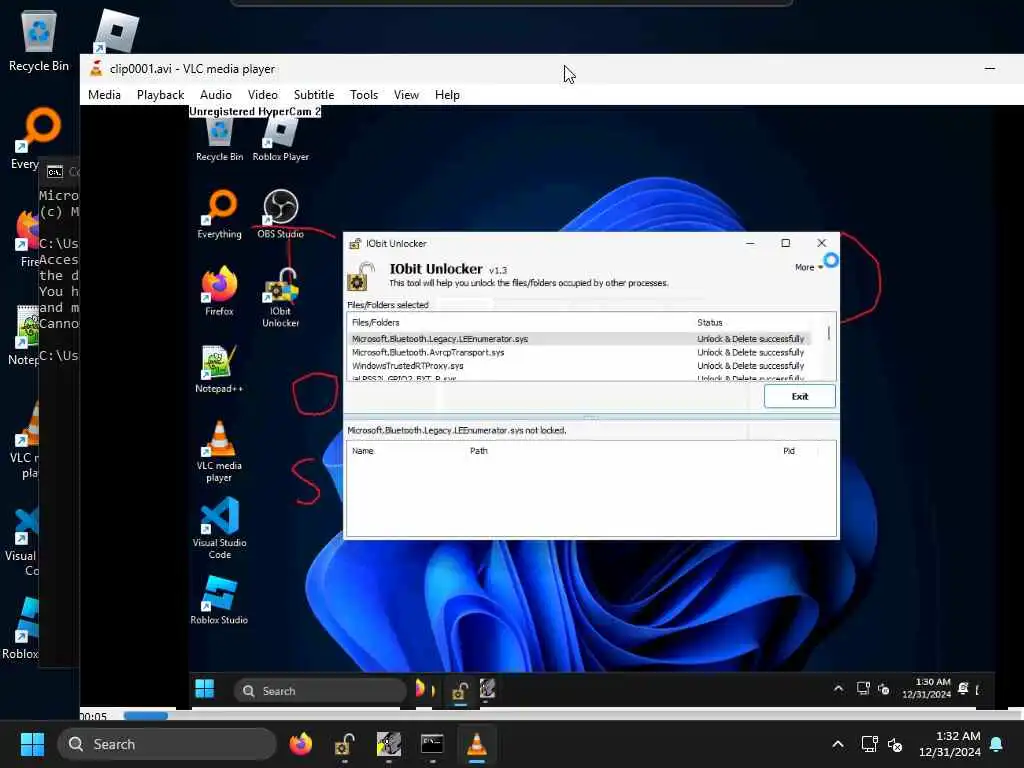Image resolution: width=1024 pixels, height=768 pixels.
Task: Switch to IObit Unlocker on the real taskbar
Action: pyautogui.click(x=344, y=744)
